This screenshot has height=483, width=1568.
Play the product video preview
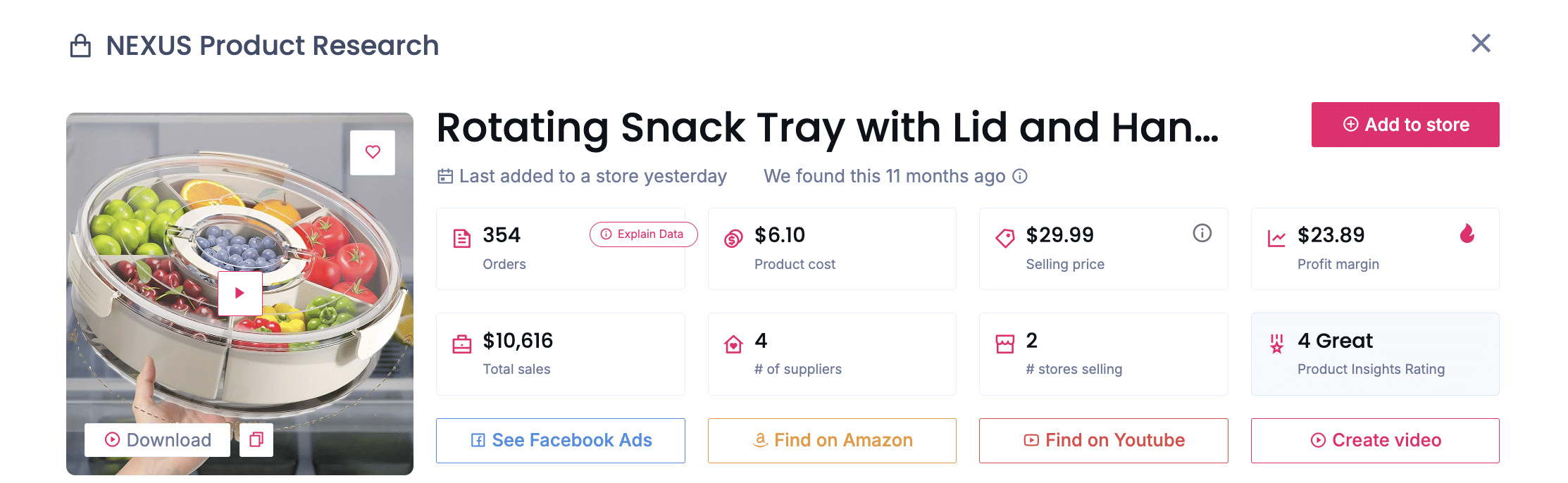pos(239,293)
